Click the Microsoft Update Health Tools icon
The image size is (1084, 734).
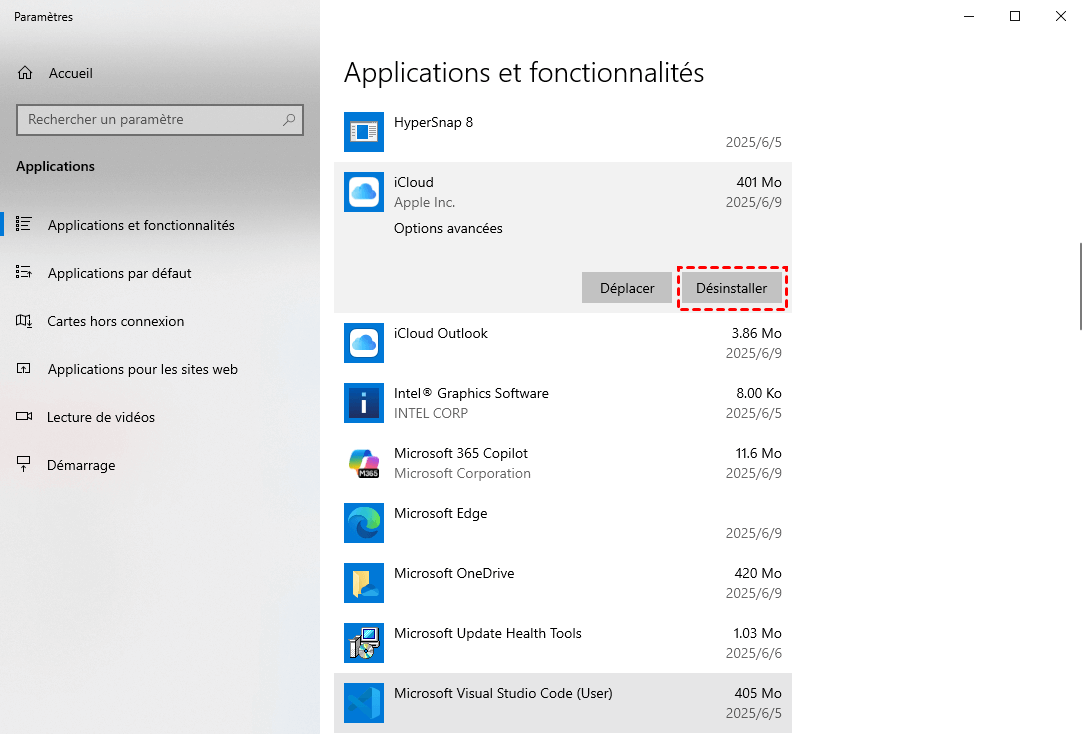(363, 643)
